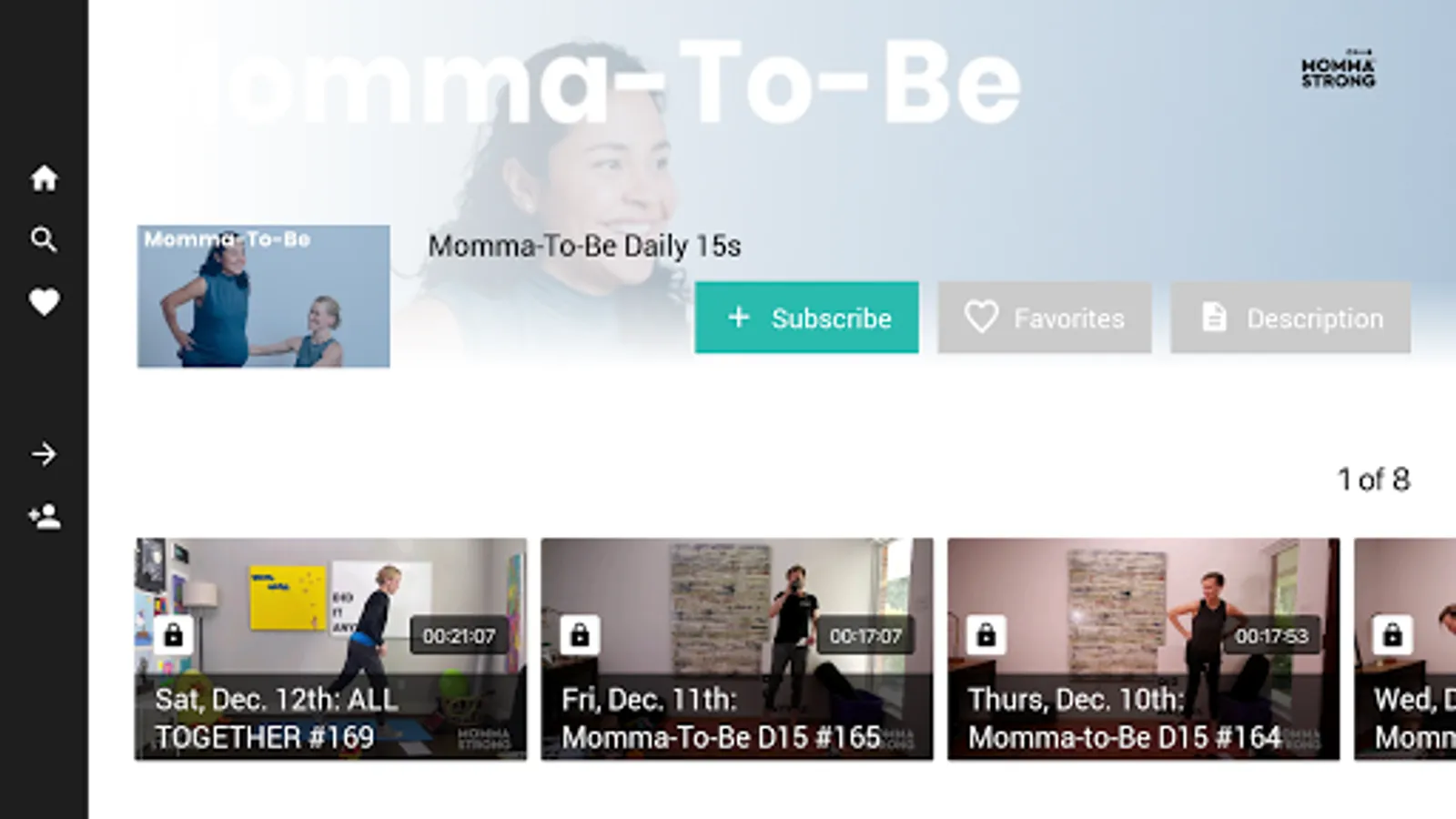Click the add account person icon
The width and height of the screenshot is (1456, 819).
[x=44, y=517]
